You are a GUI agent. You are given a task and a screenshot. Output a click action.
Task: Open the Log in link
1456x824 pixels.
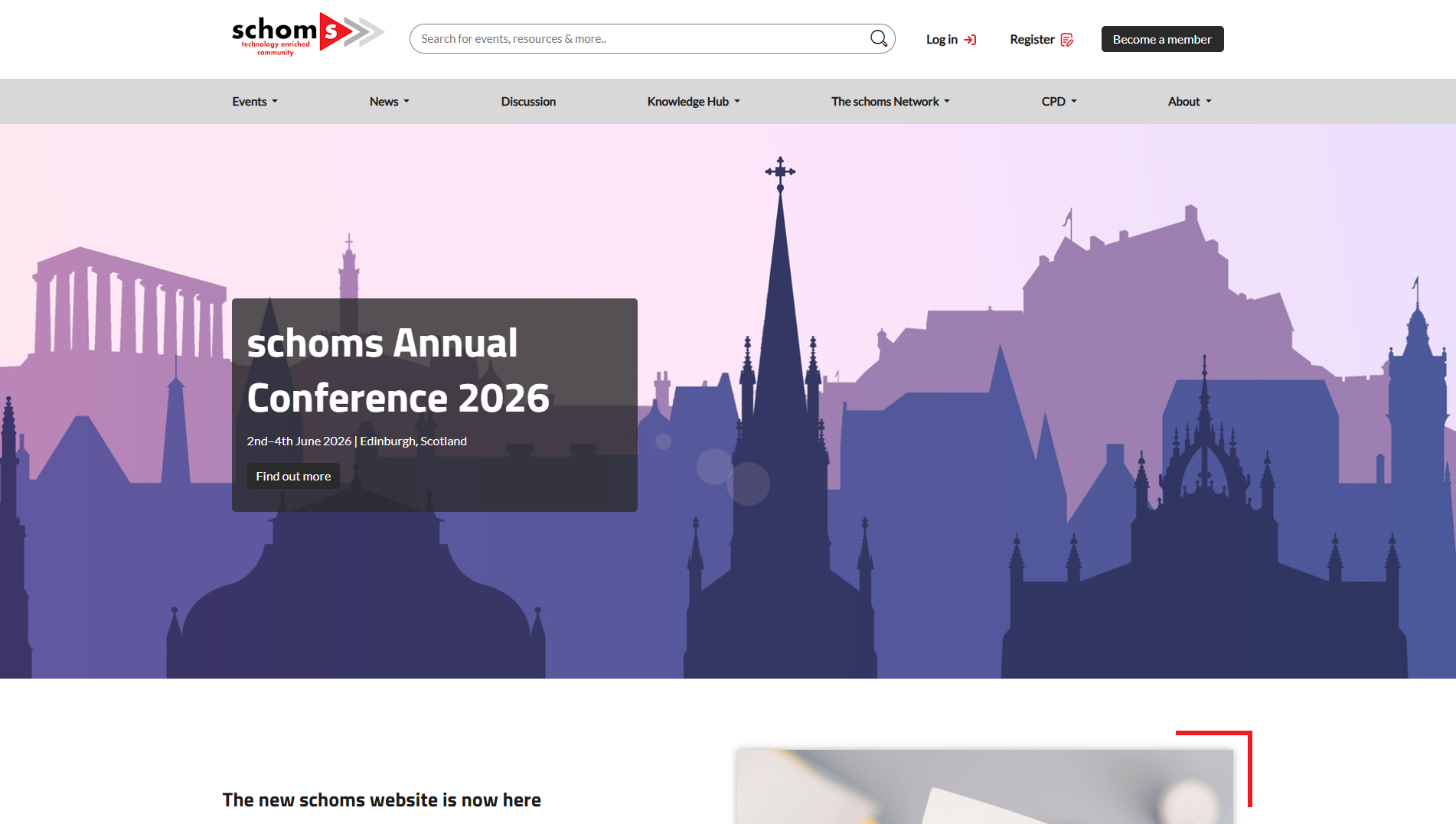[x=942, y=40]
